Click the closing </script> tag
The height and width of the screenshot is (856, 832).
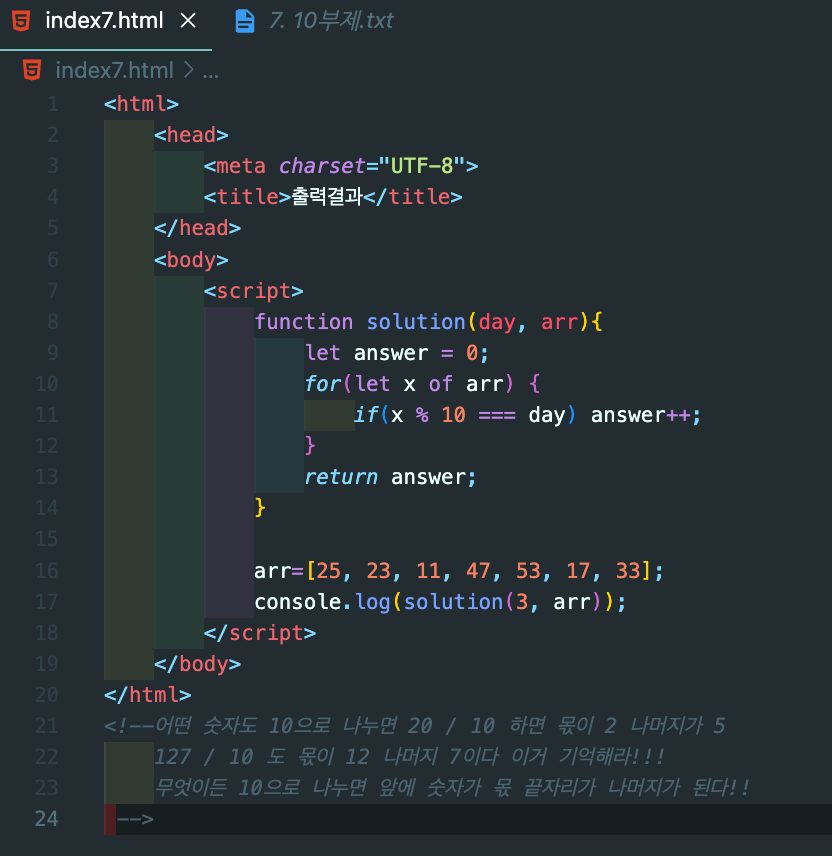click(x=260, y=633)
